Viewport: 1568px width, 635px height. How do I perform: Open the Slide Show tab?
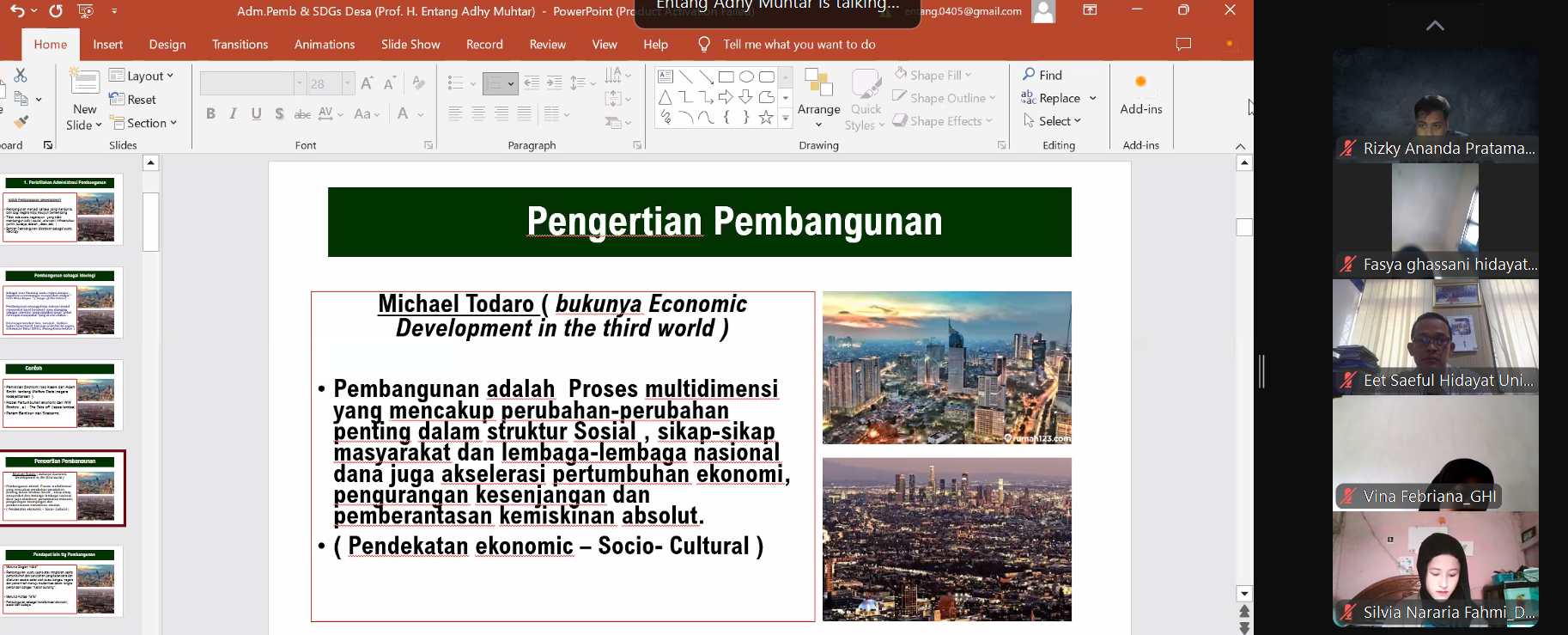click(x=410, y=45)
